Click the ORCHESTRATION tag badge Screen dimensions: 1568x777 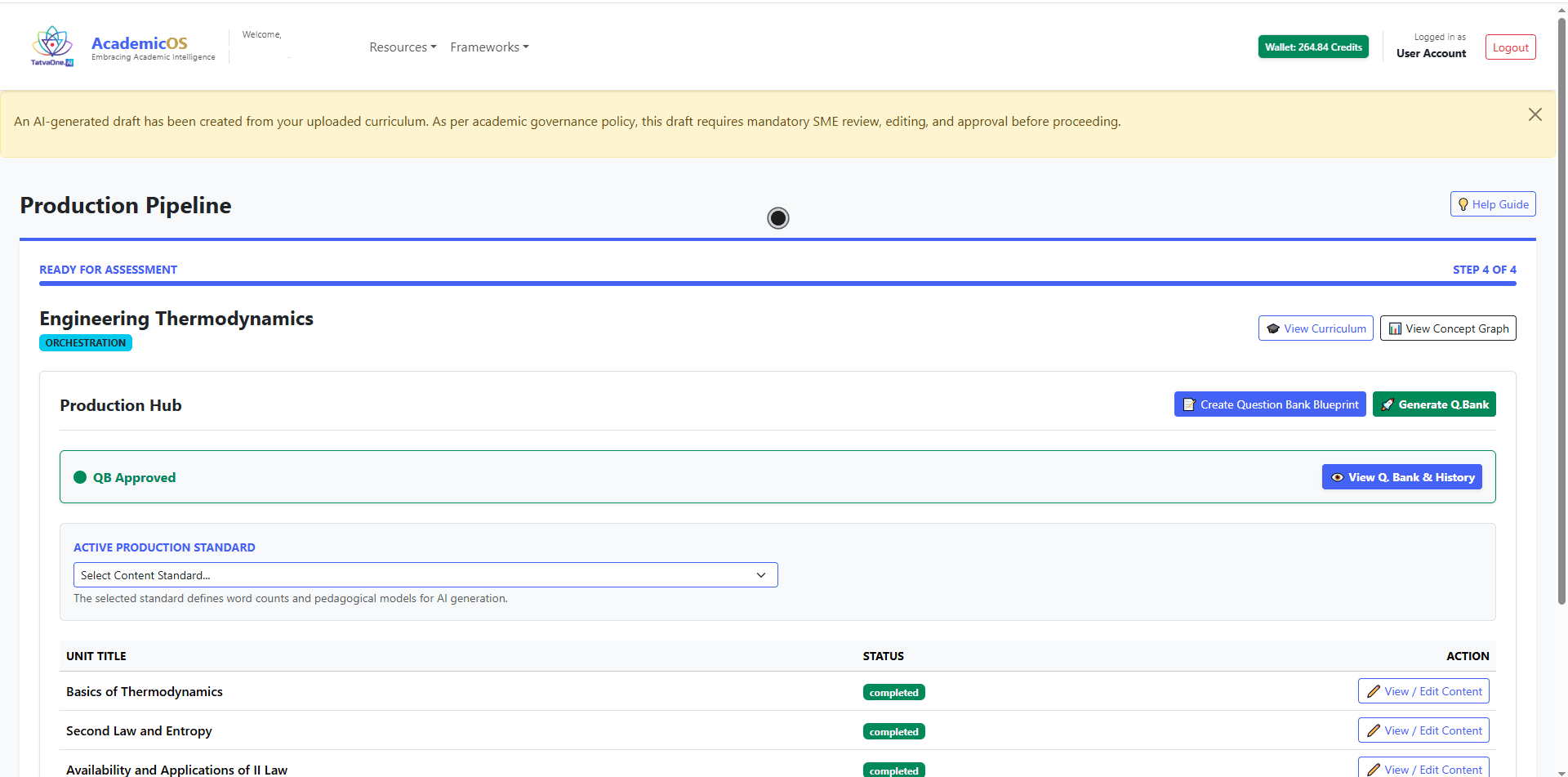point(86,343)
